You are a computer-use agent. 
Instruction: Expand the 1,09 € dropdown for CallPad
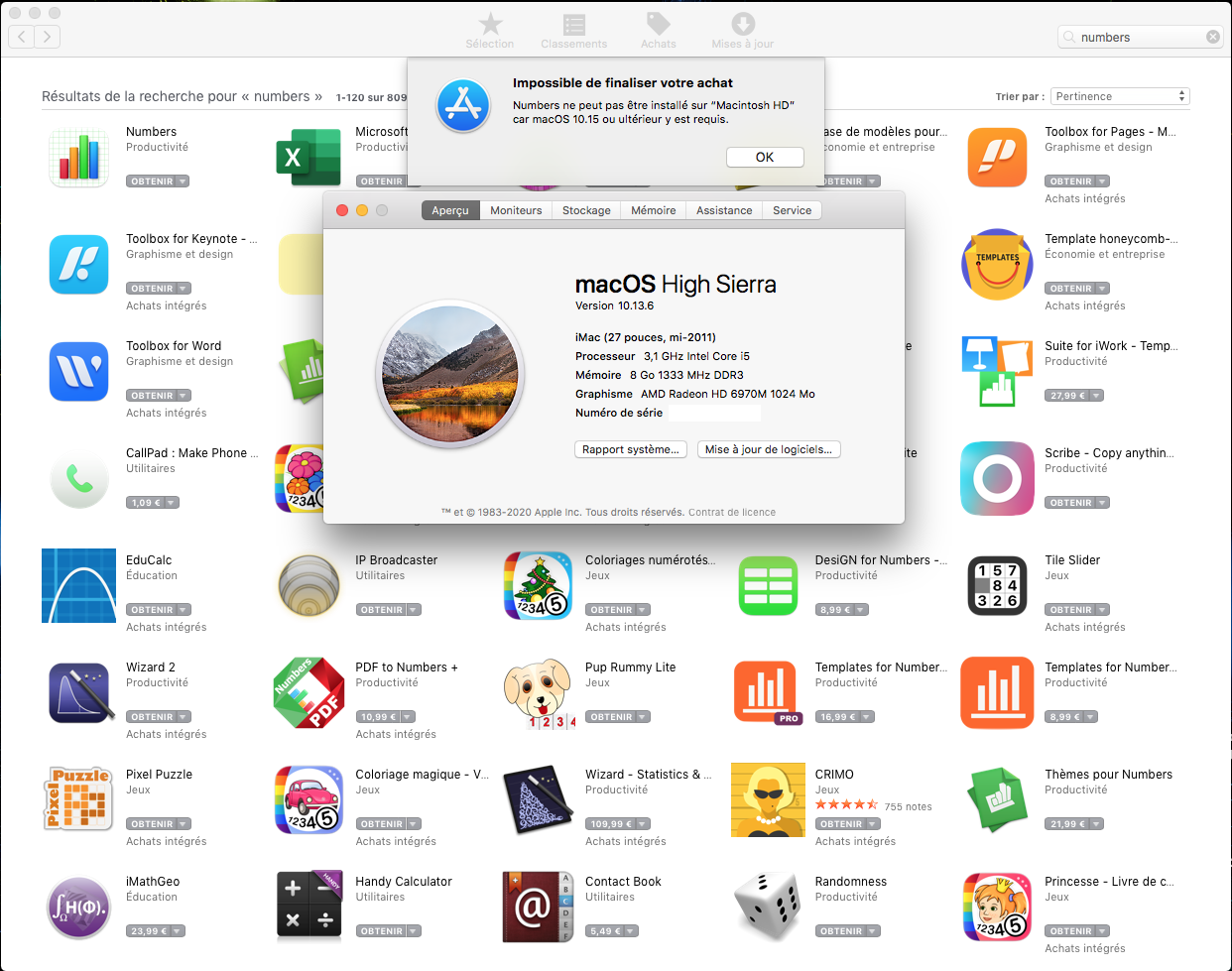pyautogui.click(x=173, y=503)
